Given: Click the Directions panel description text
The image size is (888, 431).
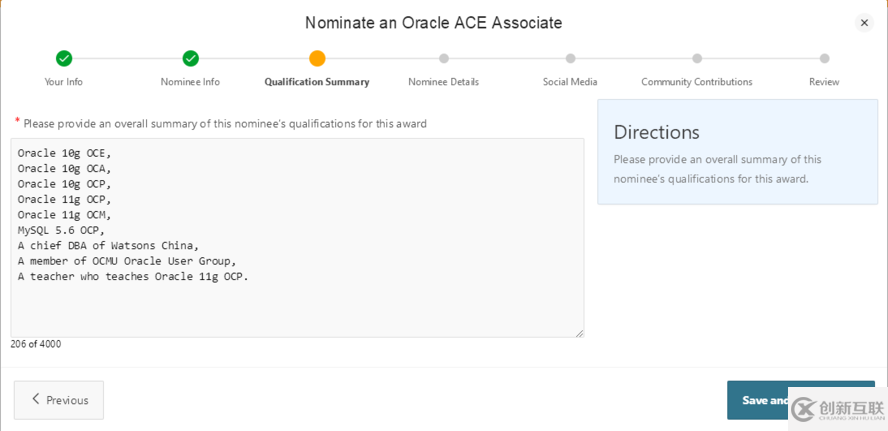Looking at the screenshot, I should coord(718,169).
